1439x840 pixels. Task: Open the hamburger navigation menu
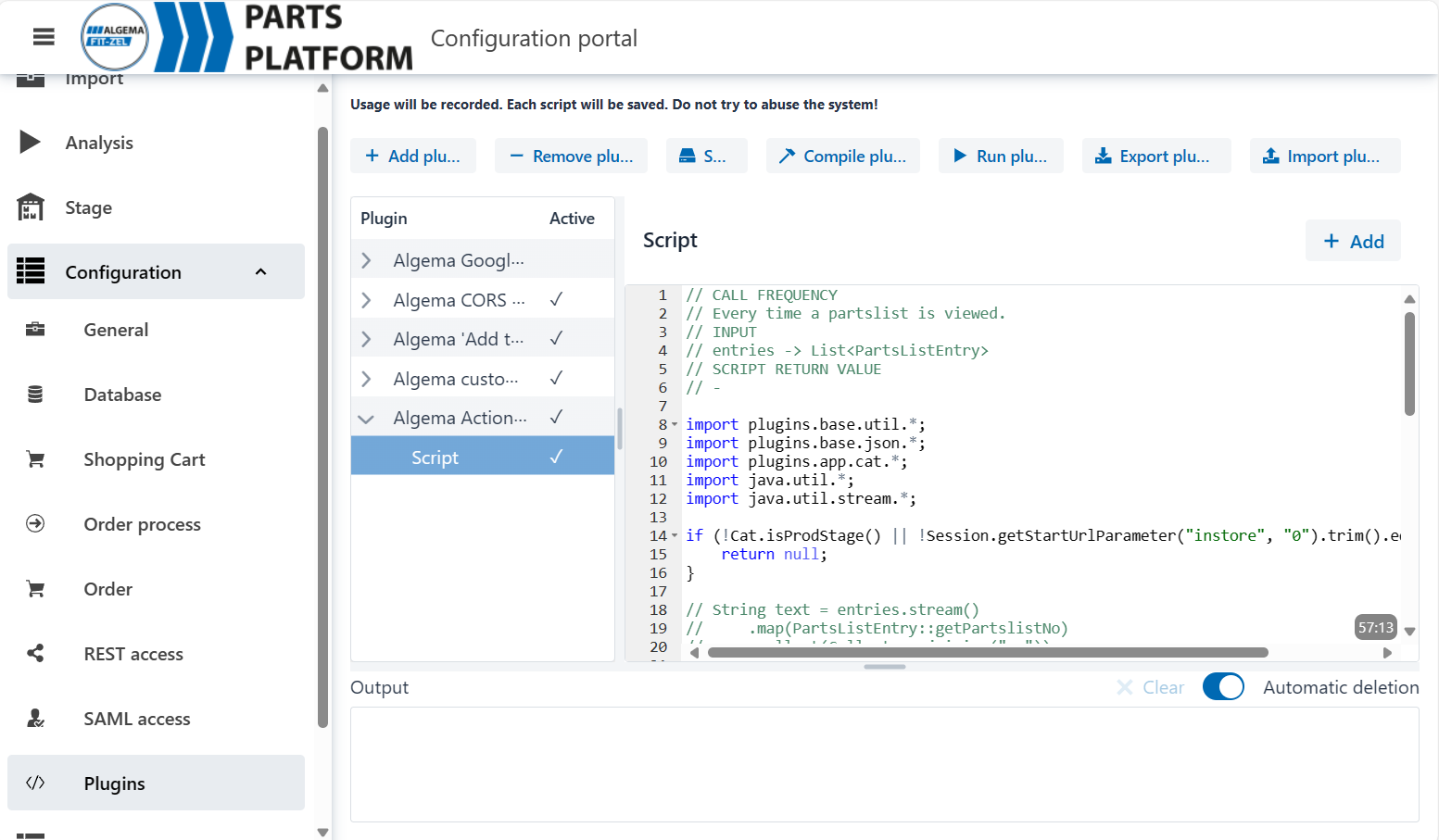(44, 37)
